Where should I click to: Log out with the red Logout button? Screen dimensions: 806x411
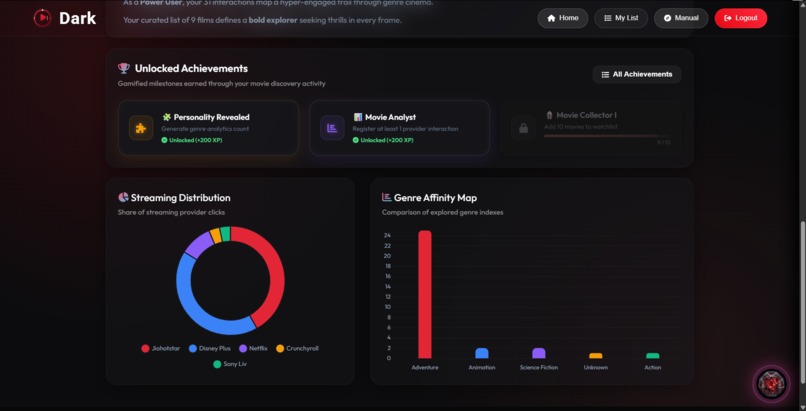point(741,18)
